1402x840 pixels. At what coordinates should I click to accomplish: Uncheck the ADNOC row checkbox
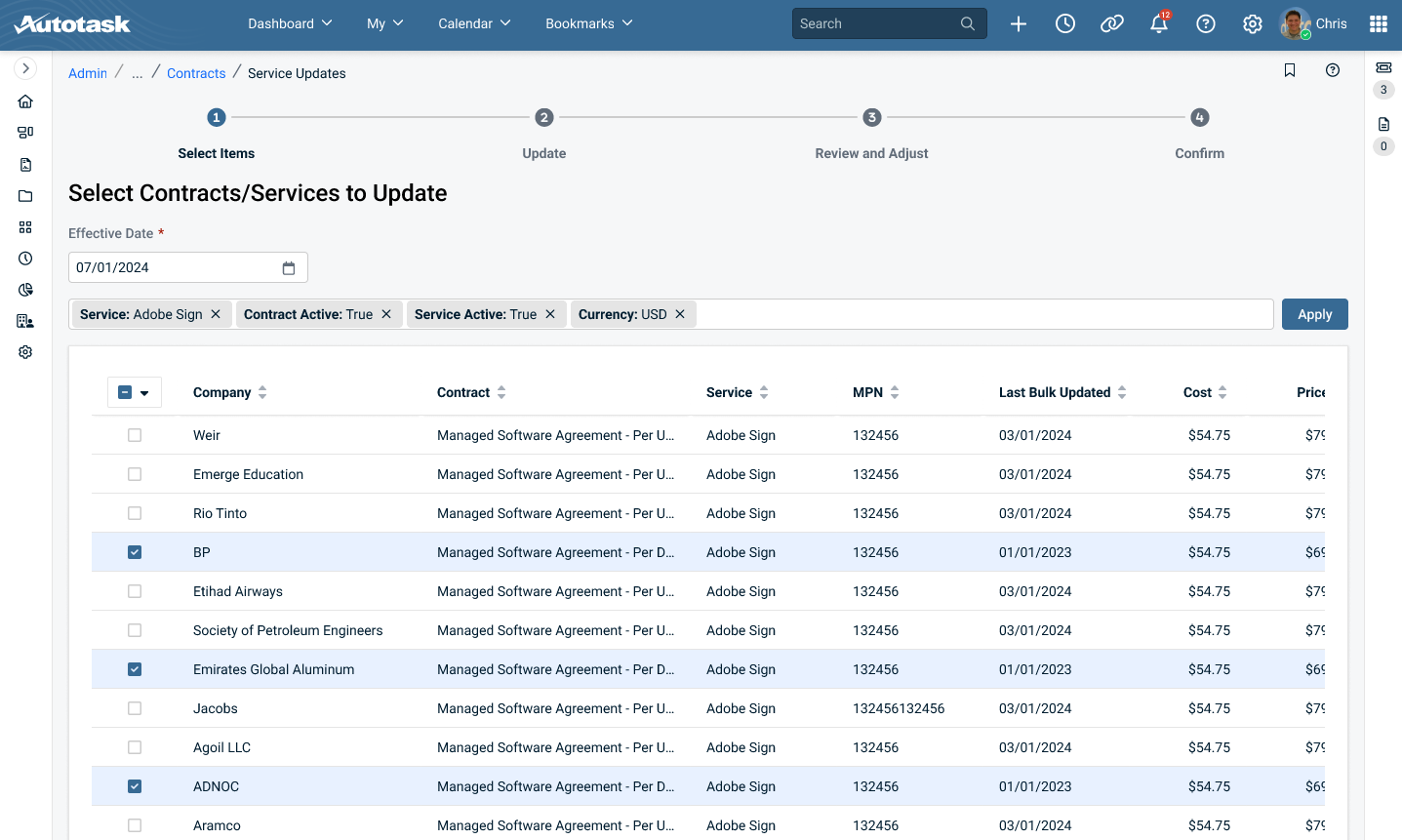click(135, 786)
